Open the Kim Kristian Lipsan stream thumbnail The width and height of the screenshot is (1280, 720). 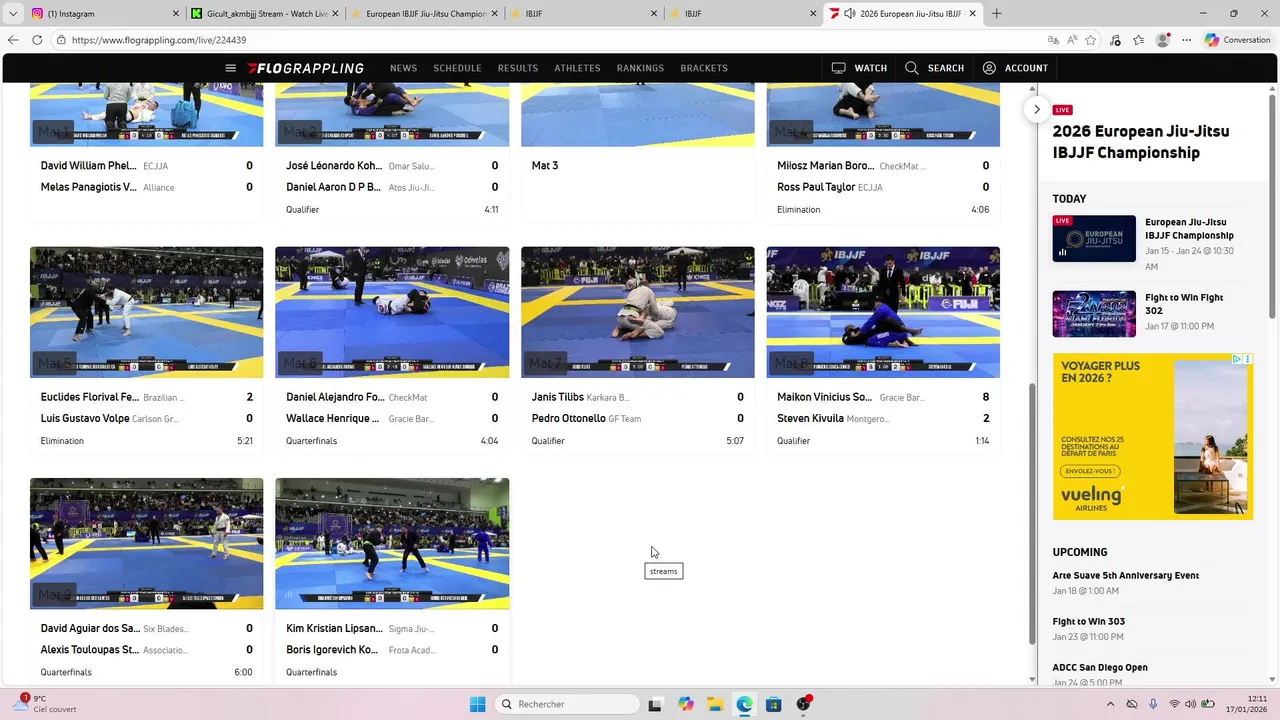pos(392,543)
